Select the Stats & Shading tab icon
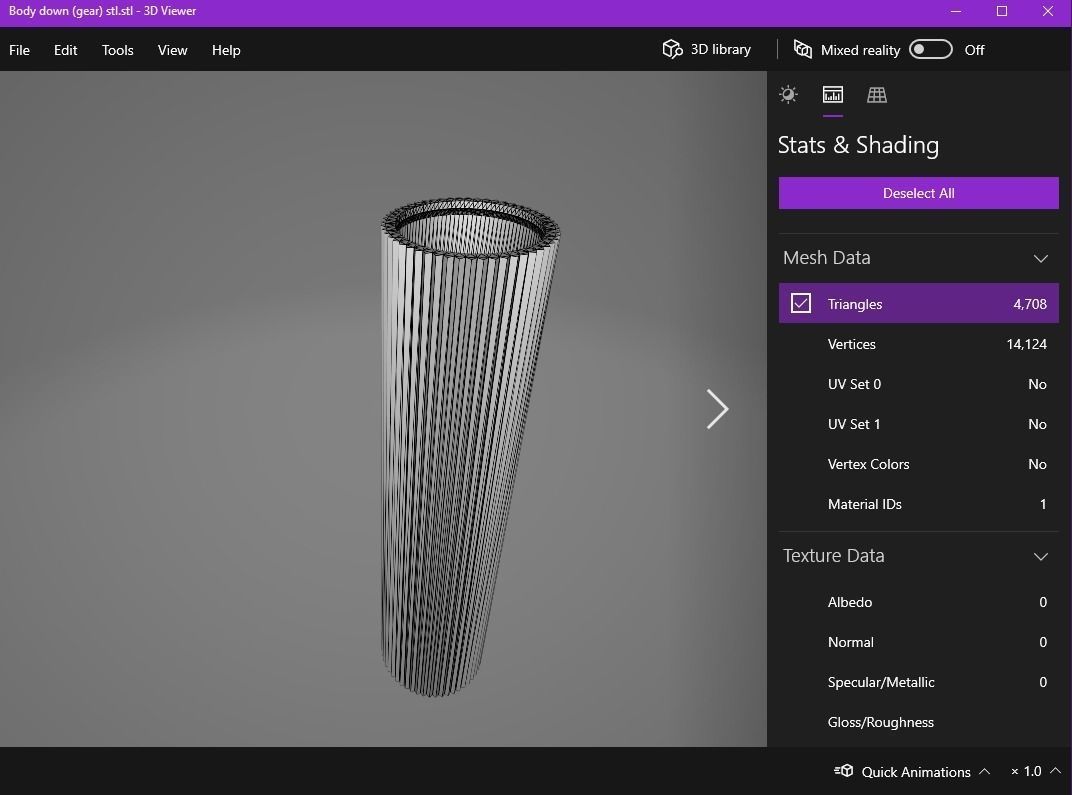Screen dimensions: 1072x795 (833, 94)
